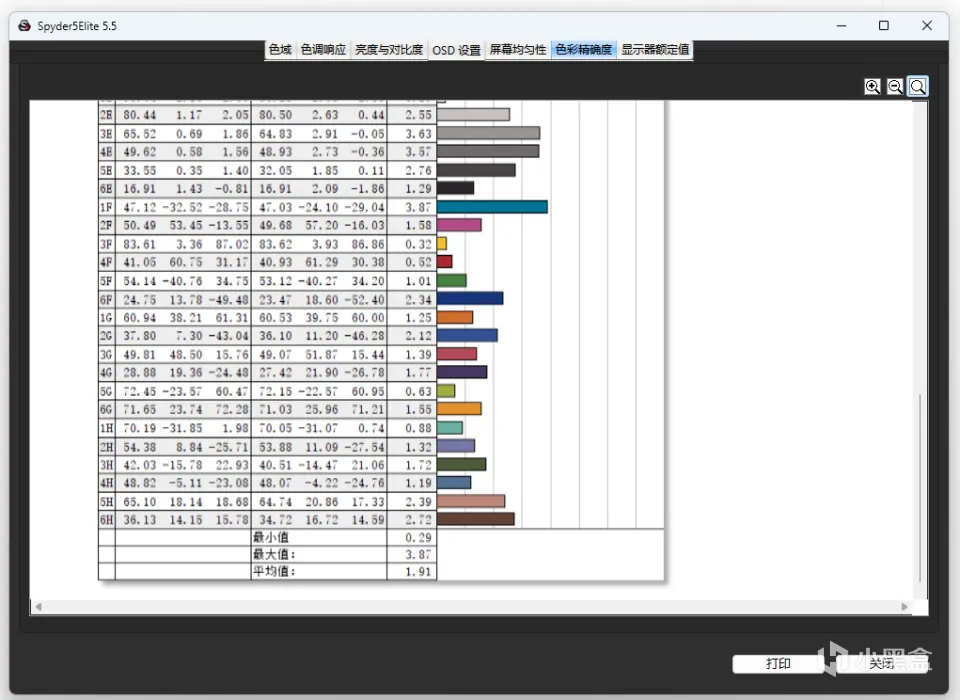
Task: Click the row label 6H
Action: (x=107, y=520)
